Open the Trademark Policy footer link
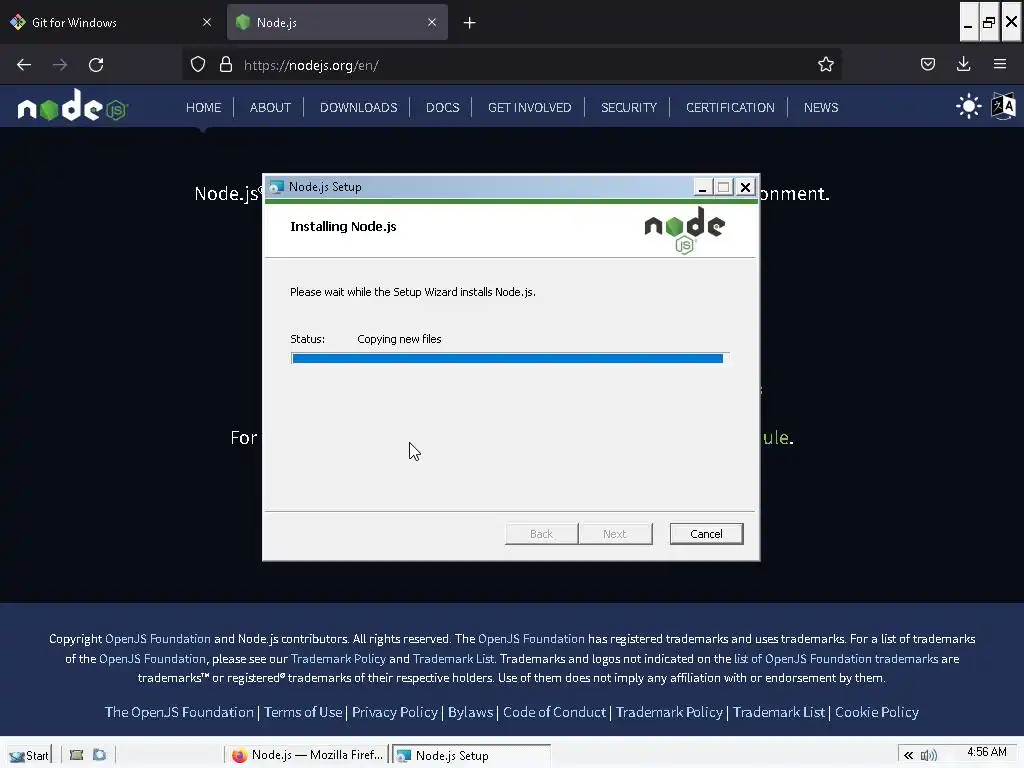 click(669, 712)
